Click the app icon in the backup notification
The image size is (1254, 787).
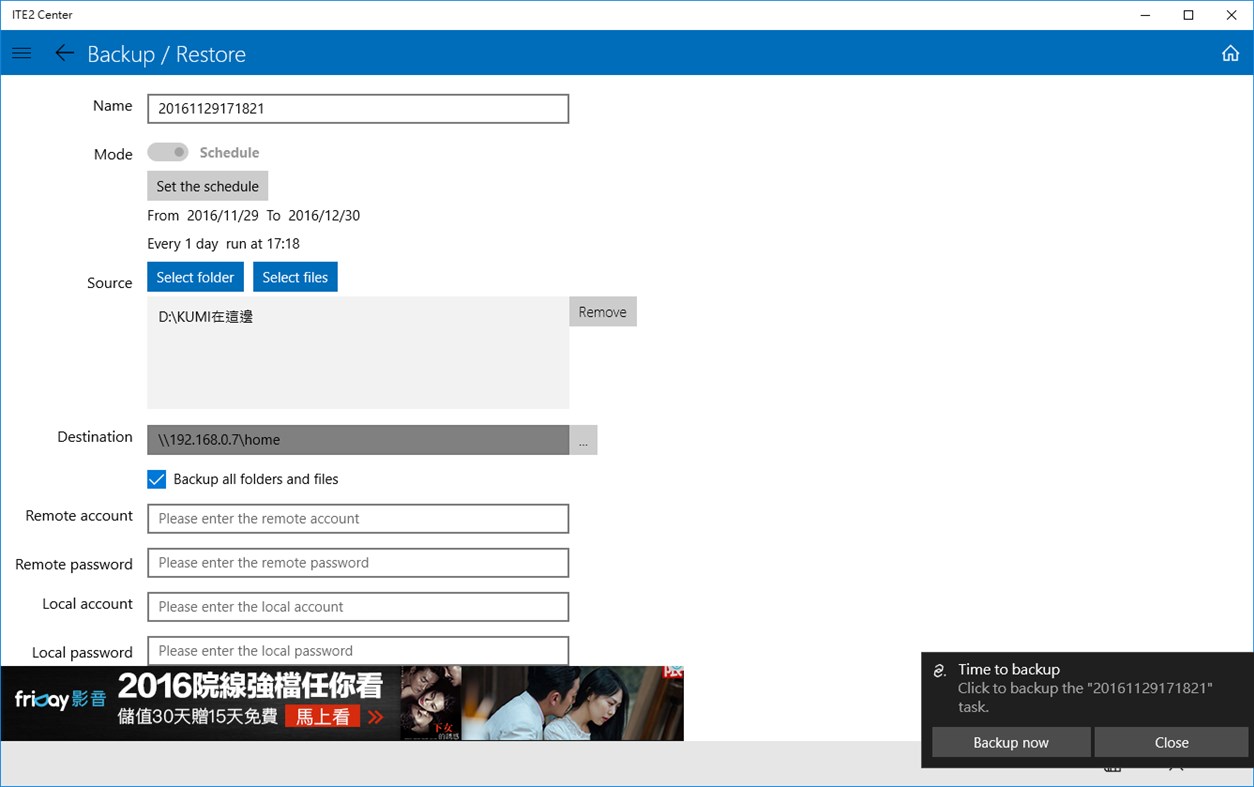pos(938,669)
